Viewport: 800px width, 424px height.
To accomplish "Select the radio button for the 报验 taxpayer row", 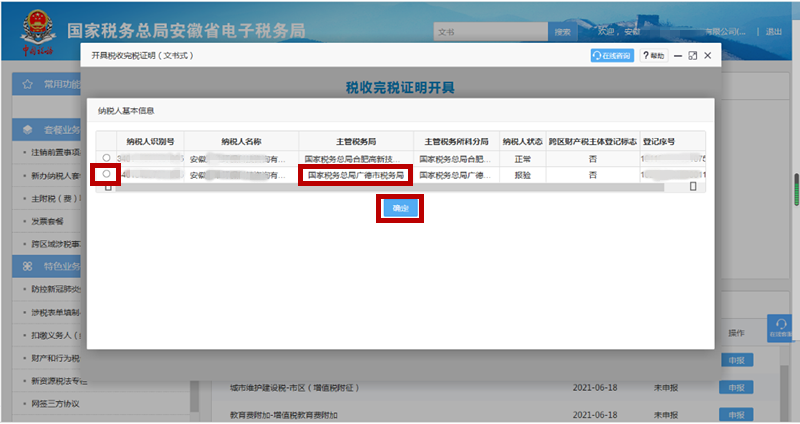I will click(106, 174).
